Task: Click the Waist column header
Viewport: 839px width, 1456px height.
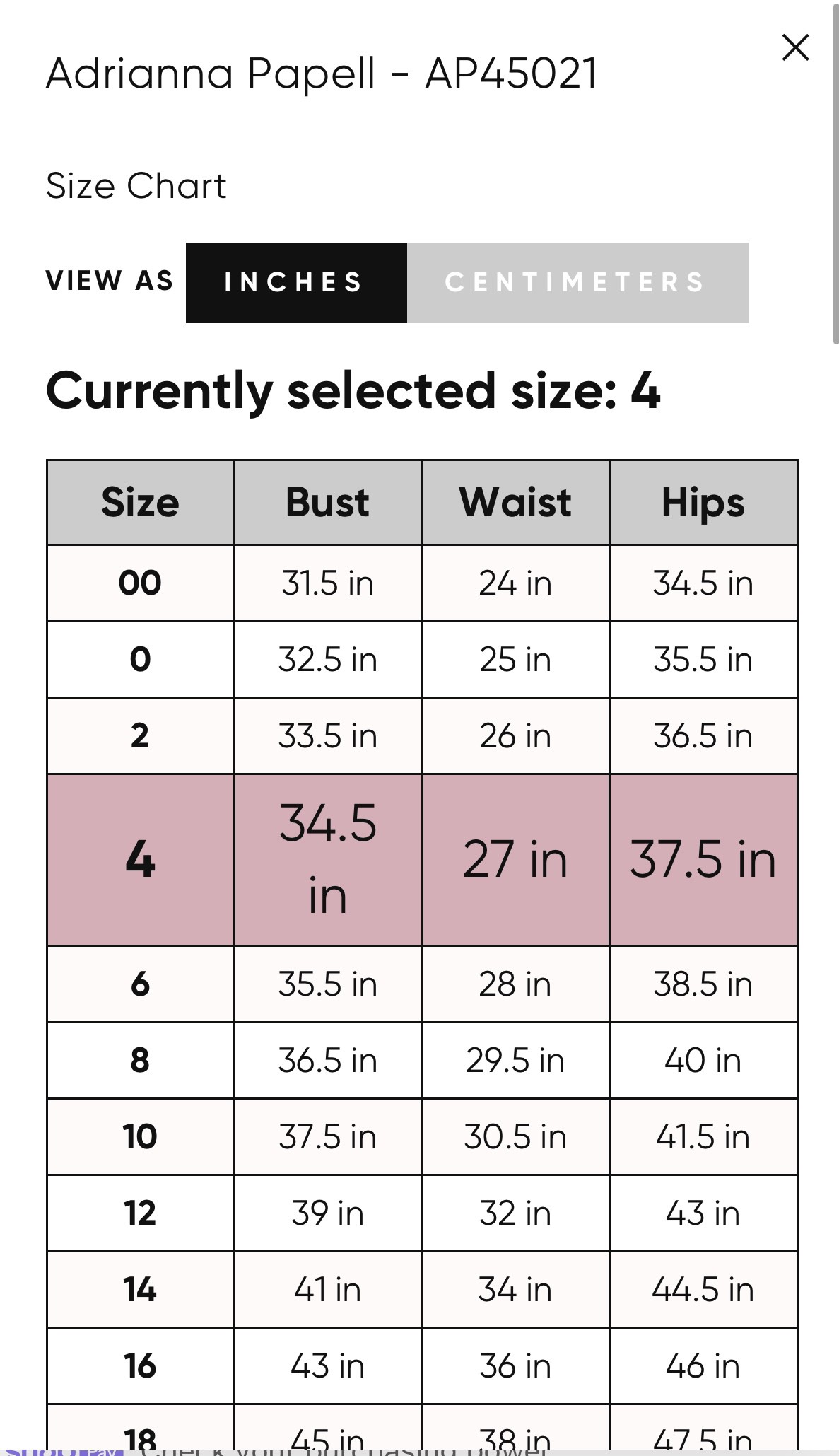Action: coord(515,503)
